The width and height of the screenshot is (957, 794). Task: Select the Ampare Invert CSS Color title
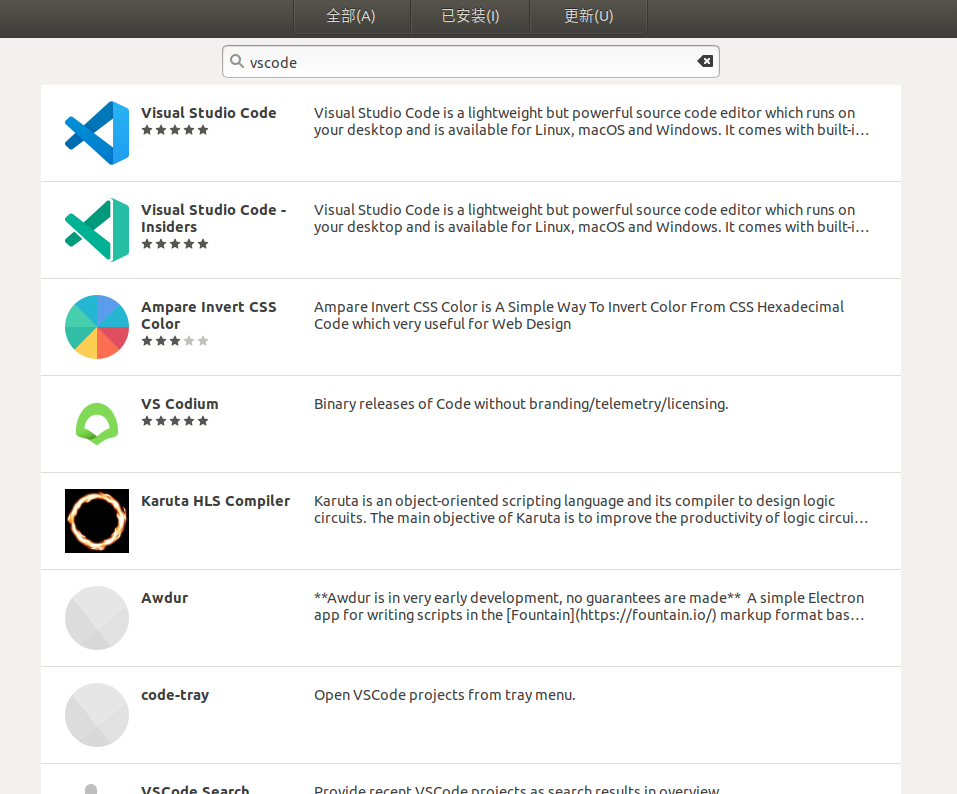point(209,316)
